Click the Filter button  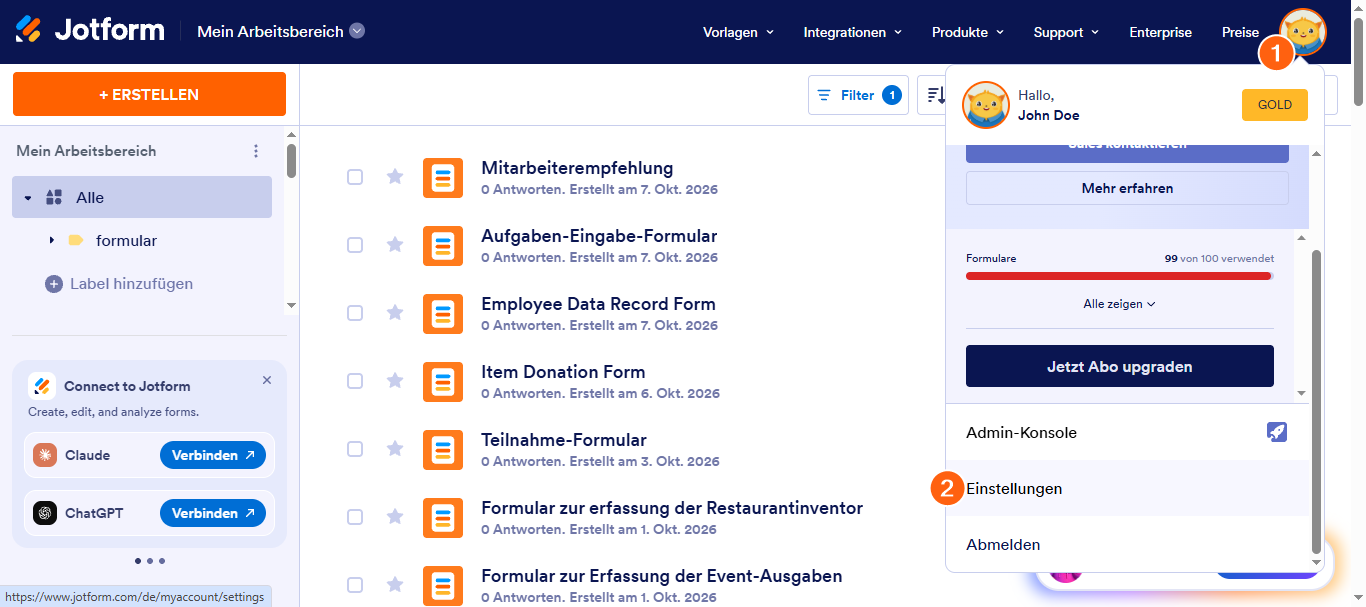click(x=858, y=95)
